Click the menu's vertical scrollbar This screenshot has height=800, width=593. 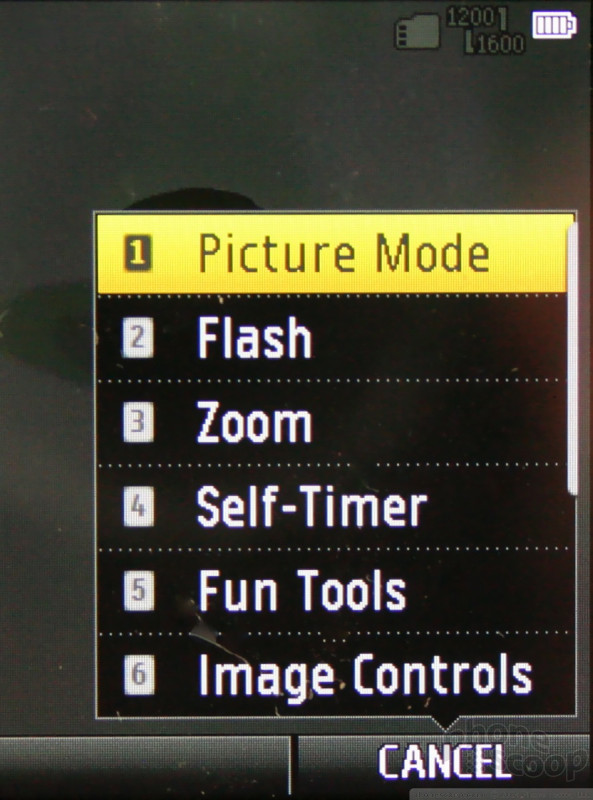coord(573,357)
